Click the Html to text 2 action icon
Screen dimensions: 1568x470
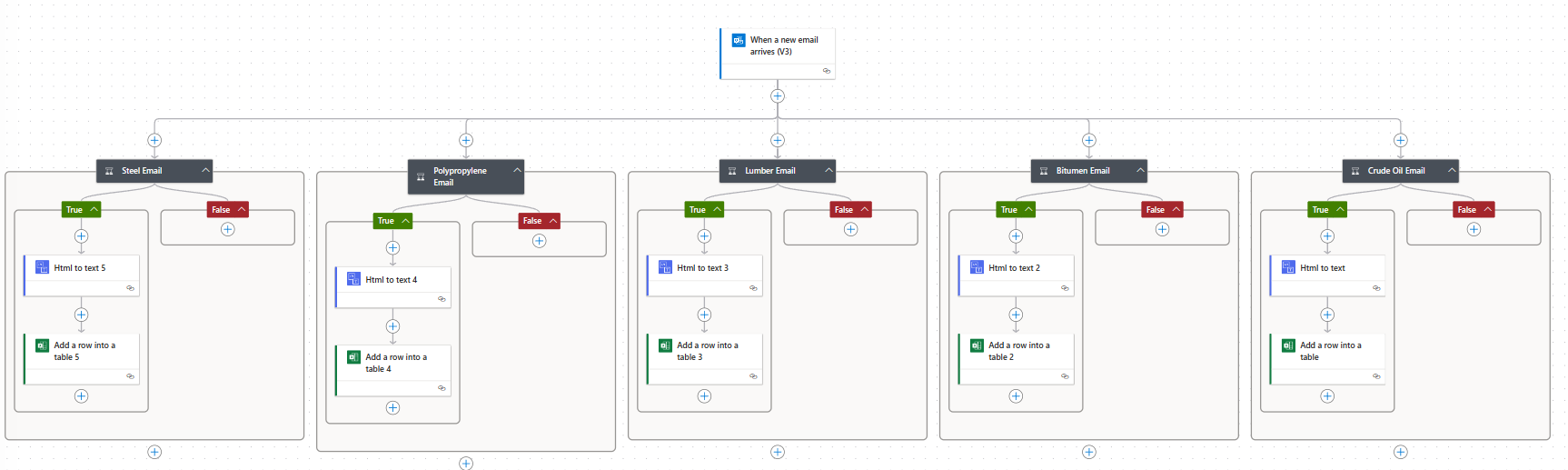tap(977, 267)
